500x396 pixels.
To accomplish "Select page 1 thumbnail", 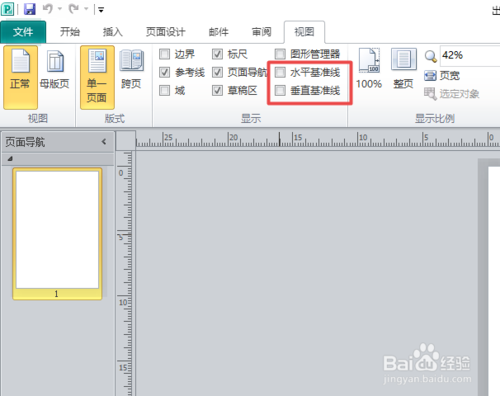I will pyautogui.click(x=57, y=234).
